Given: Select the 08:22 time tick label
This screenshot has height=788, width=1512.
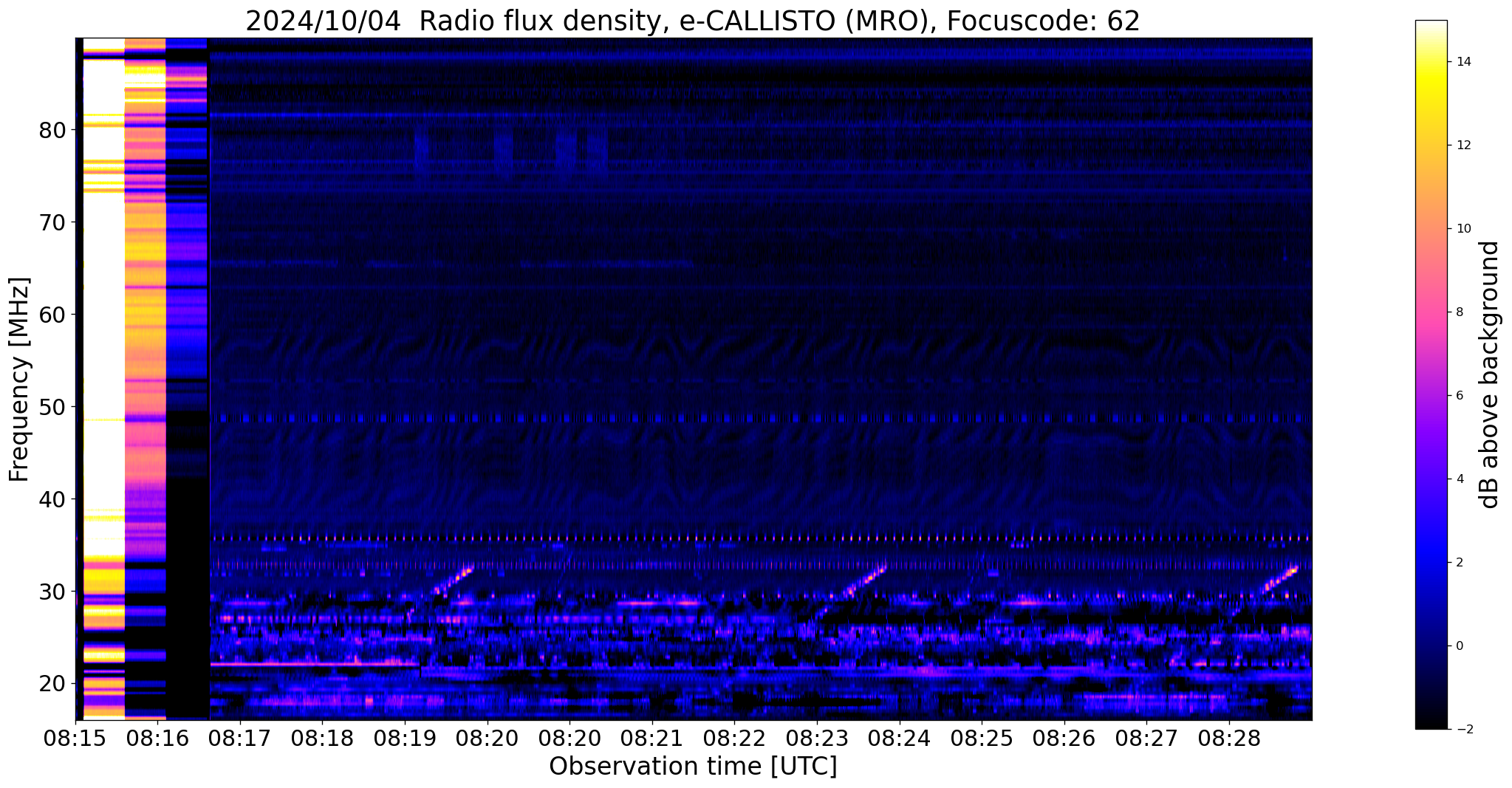Looking at the screenshot, I should [734, 739].
